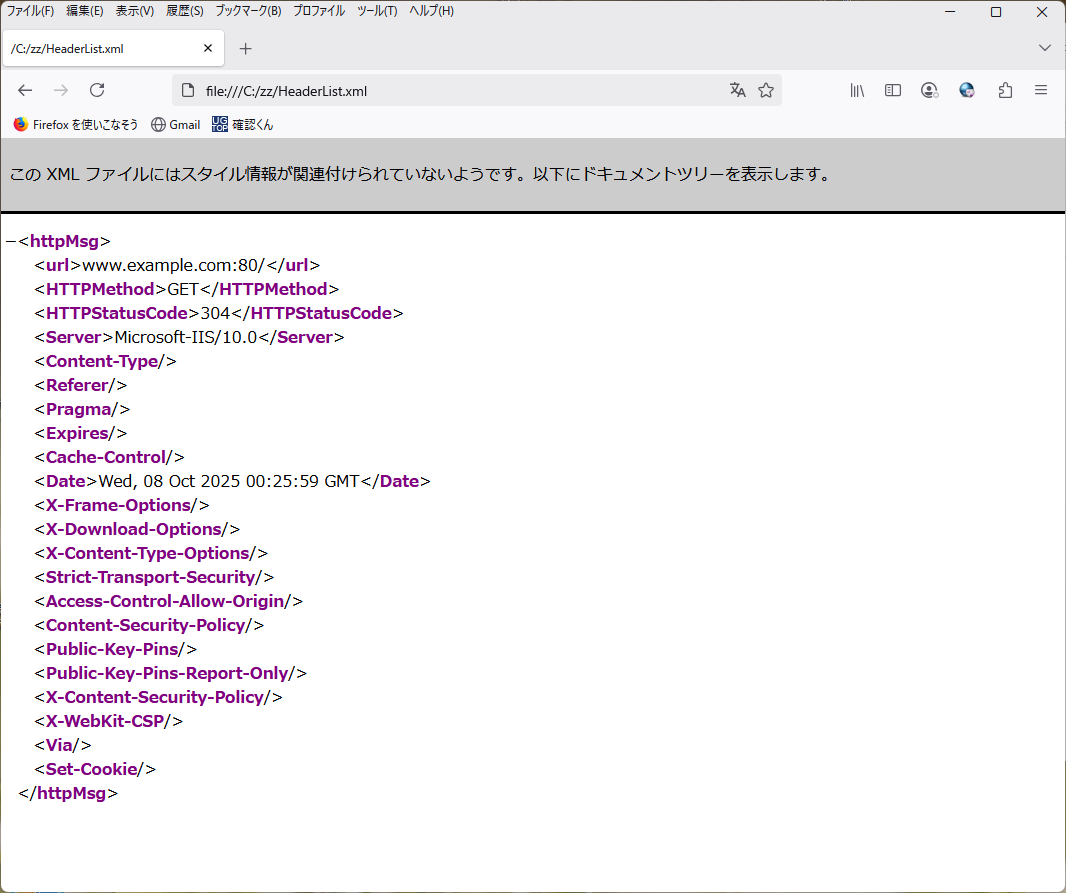Open the page translation icon
The width and height of the screenshot is (1066, 893).
[738, 90]
